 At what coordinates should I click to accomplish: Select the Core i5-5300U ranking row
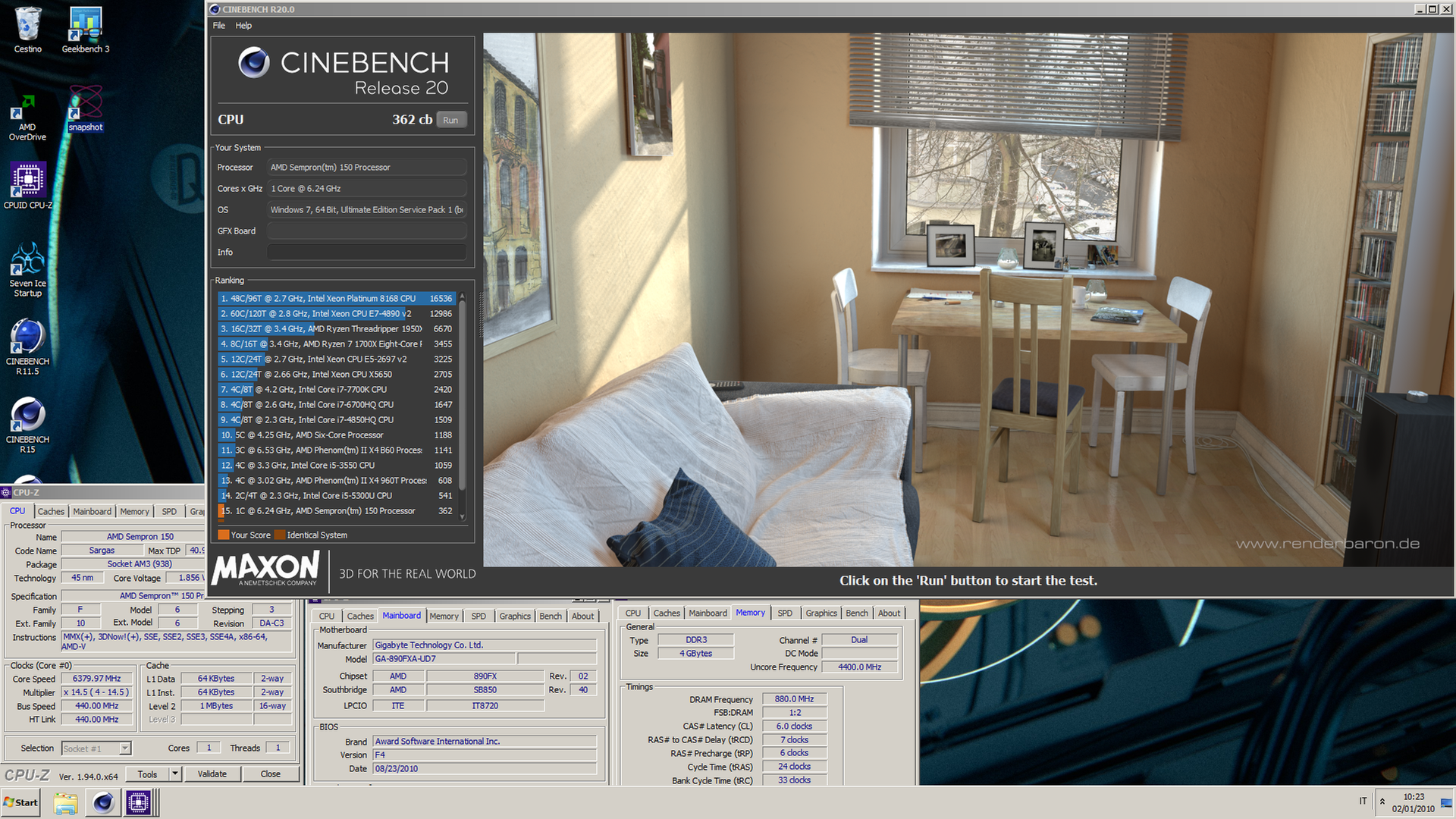point(336,496)
